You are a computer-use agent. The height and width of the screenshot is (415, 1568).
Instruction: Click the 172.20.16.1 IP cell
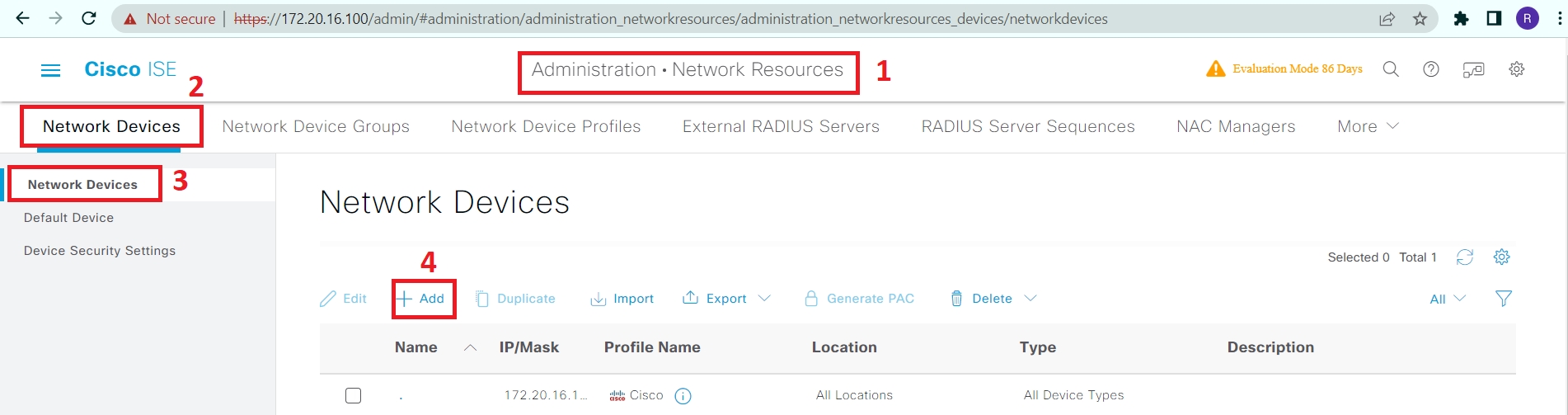545,395
